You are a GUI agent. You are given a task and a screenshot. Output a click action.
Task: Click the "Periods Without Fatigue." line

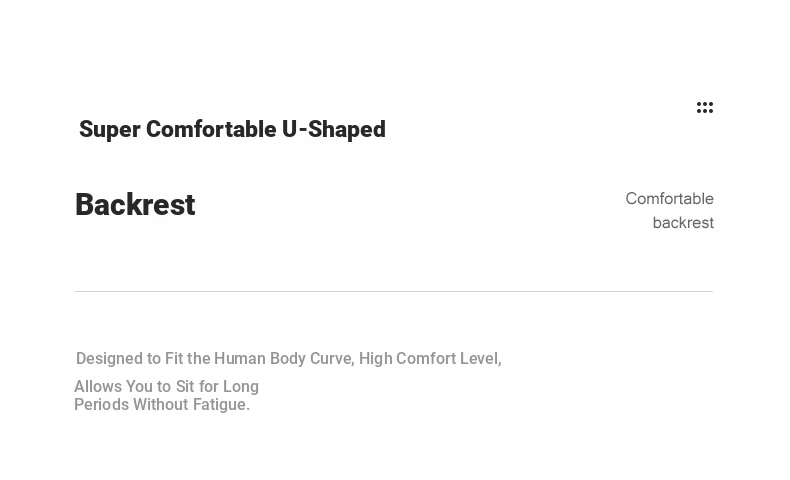(162, 405)
